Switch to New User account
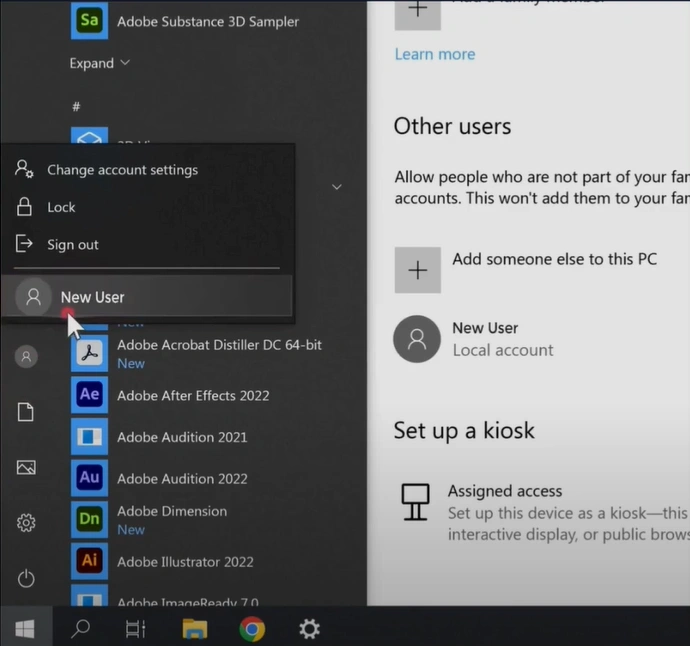This screenshot has height=646, width=690. tap(147, 297)
